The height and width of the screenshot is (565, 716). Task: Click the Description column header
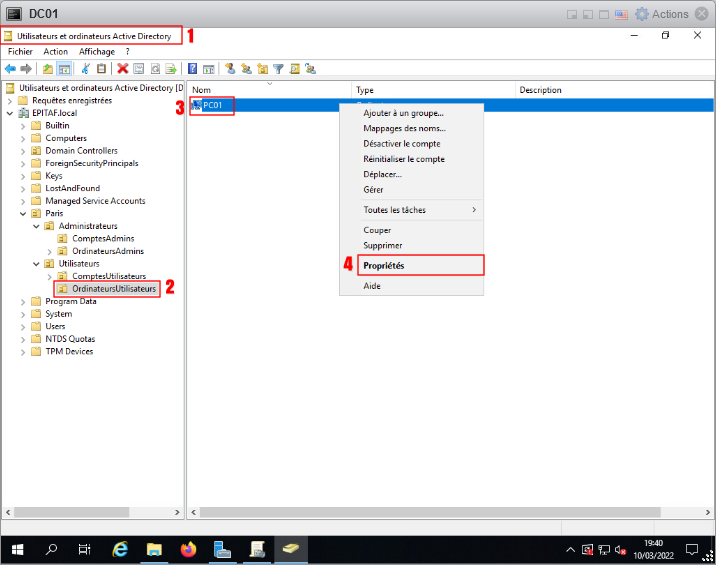[541, 90]
